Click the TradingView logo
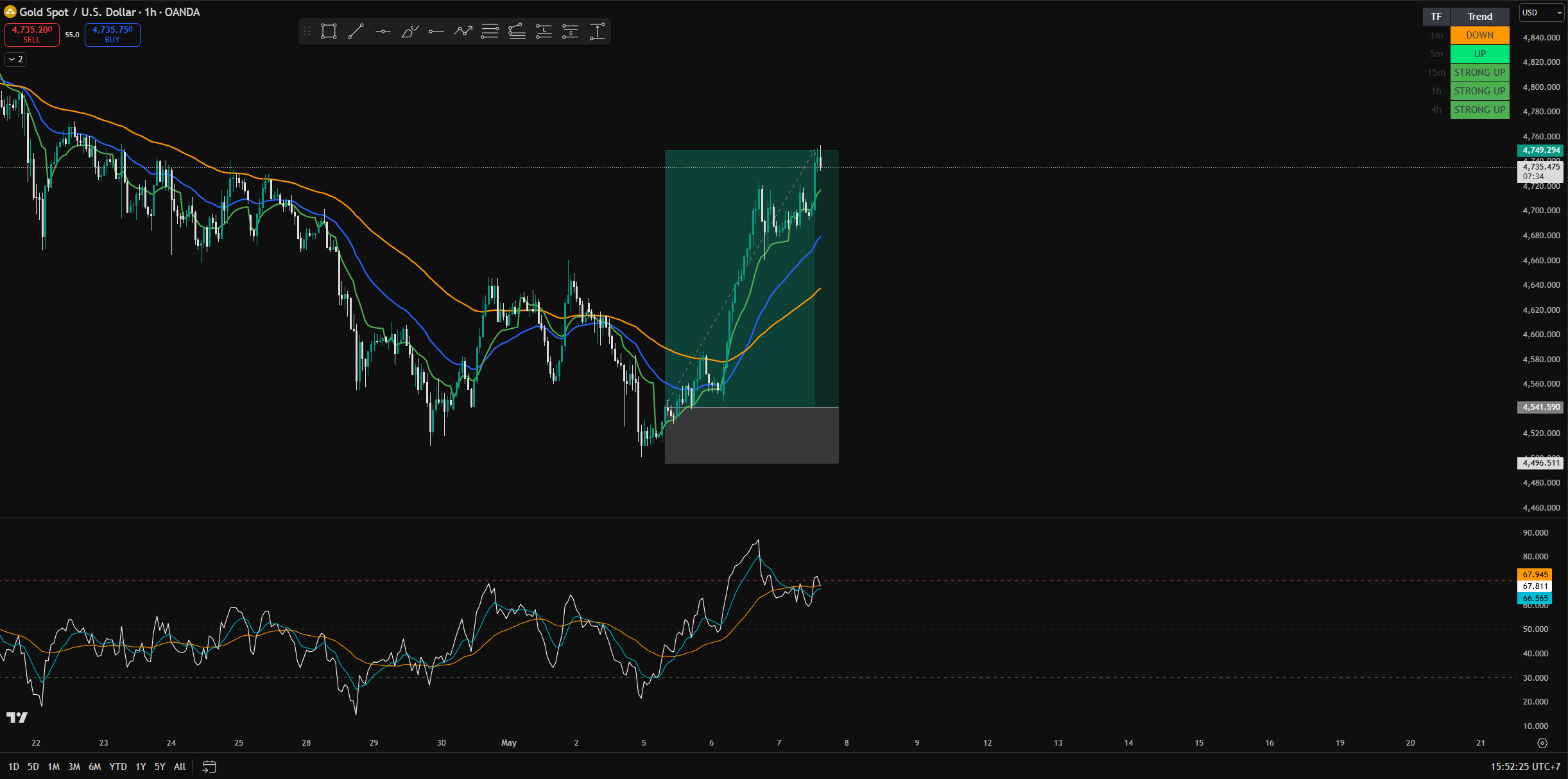The width and height of the screenshot is (1568, 779). pos(17,717)
